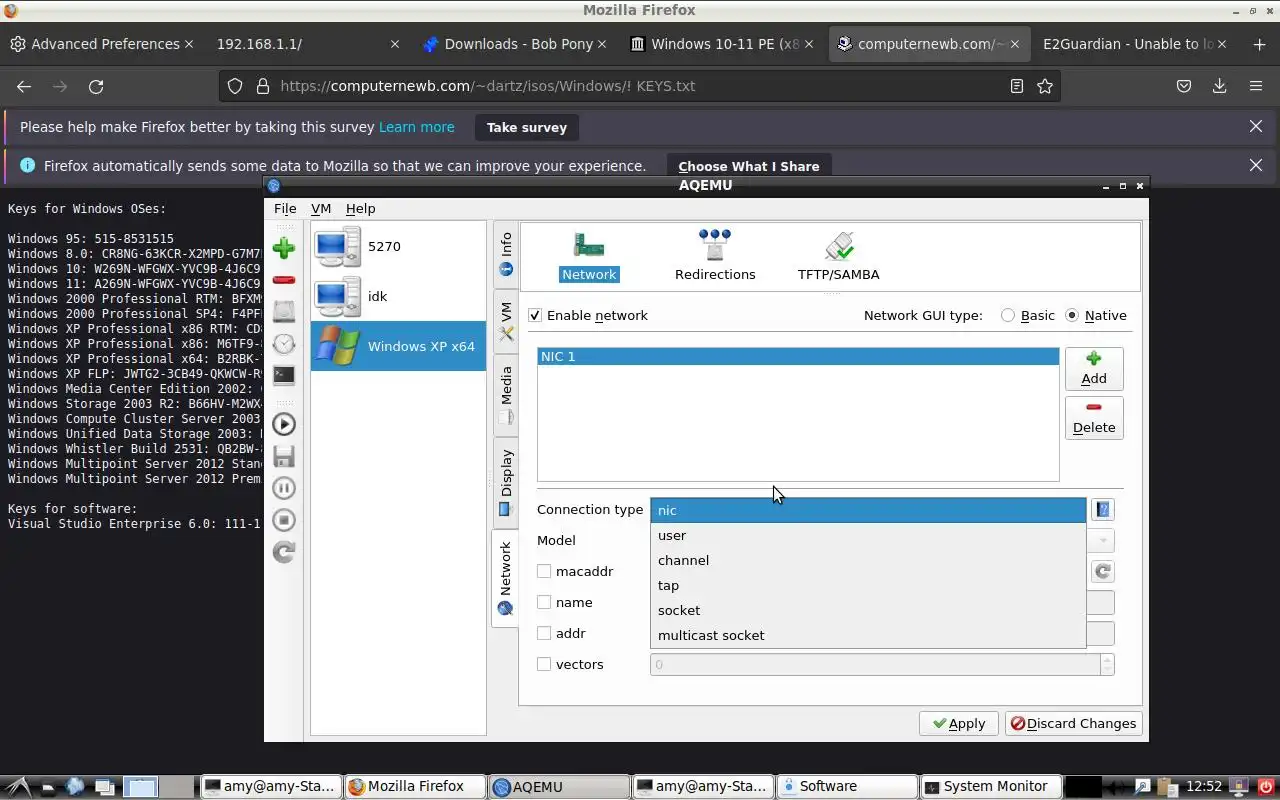Bookmark this page with the star icon
The height and width of the screenshot is (800, 1280).
(1045, 86)
